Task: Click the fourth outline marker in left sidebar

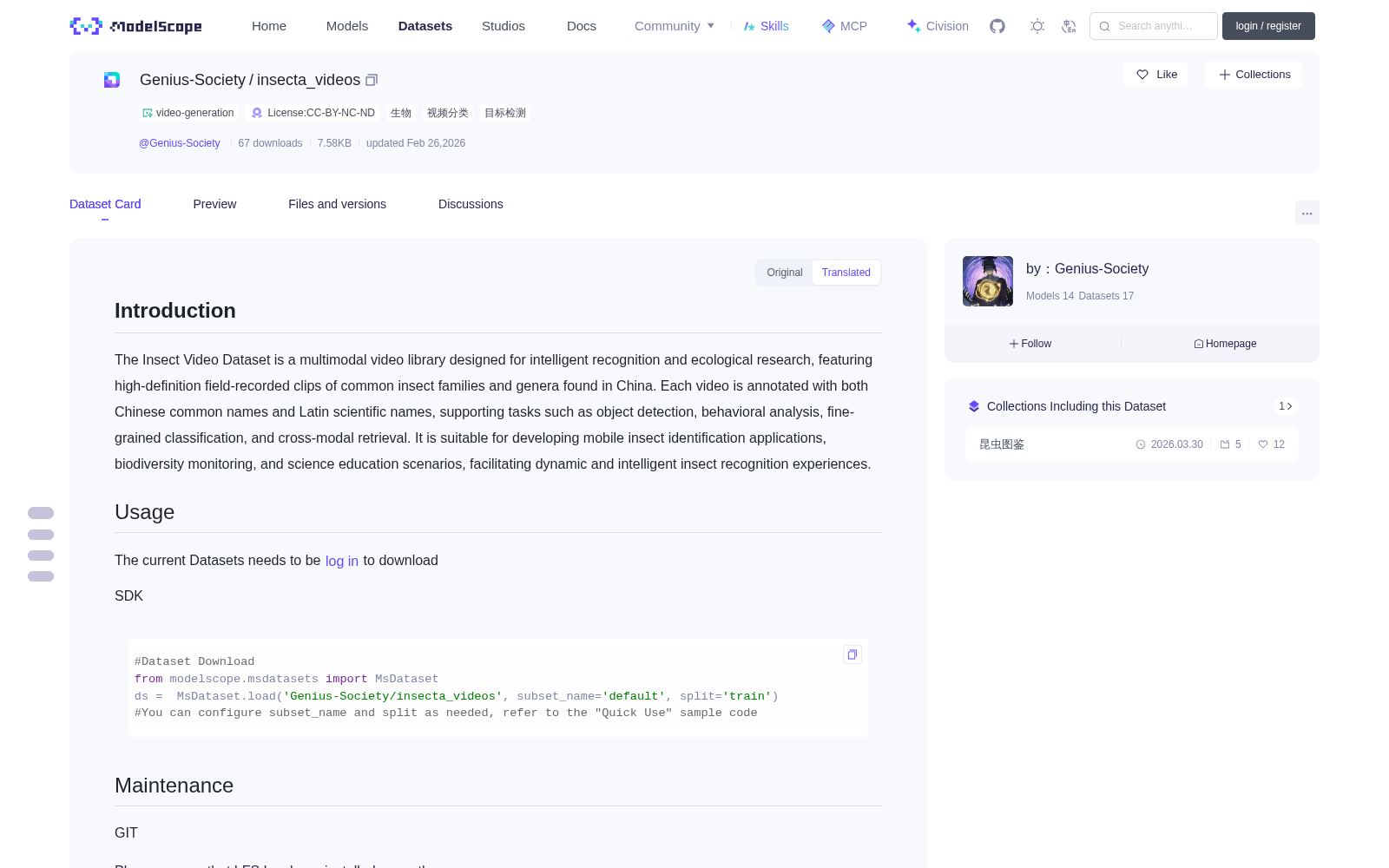Action: point(41,576)
